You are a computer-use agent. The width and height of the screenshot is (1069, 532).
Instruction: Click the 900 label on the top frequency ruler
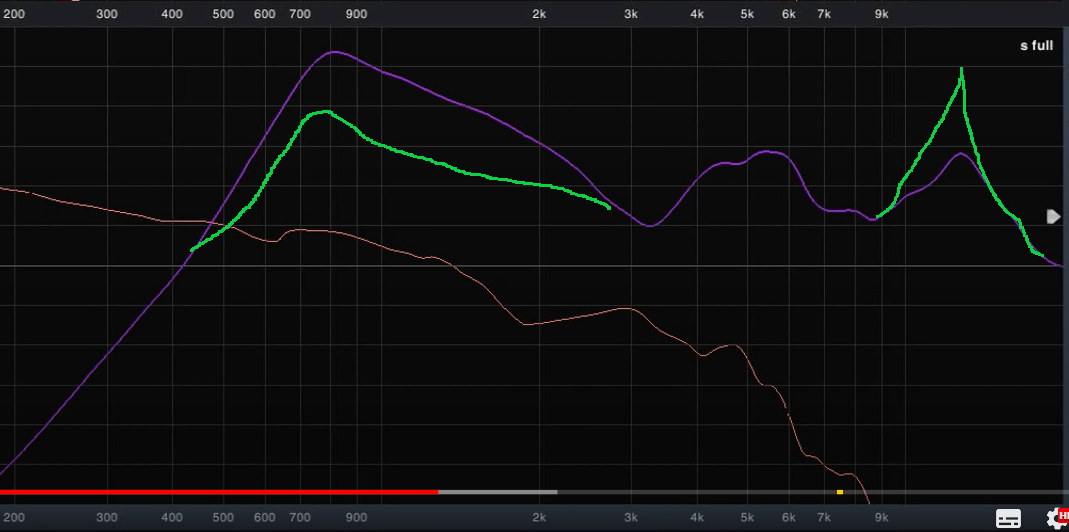click(x=356, y=14)
